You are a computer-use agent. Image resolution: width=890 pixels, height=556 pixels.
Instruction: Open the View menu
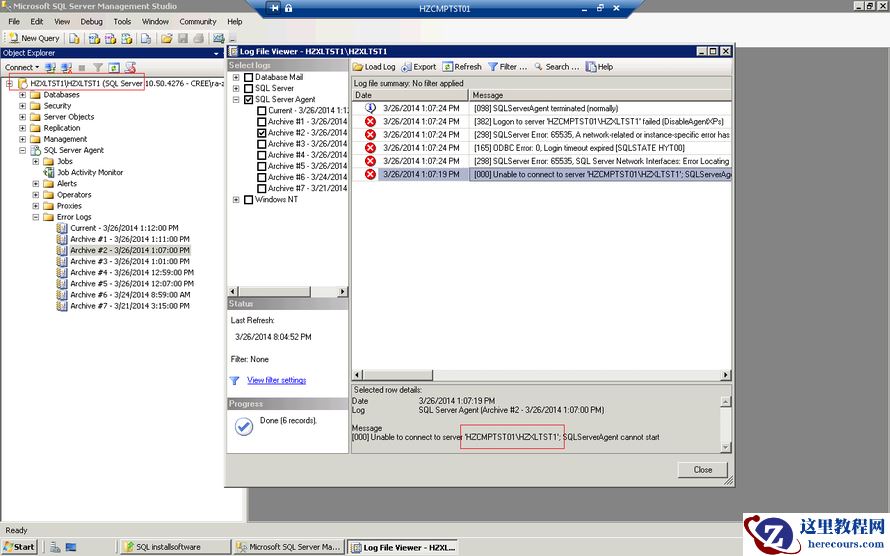[62, 22]
